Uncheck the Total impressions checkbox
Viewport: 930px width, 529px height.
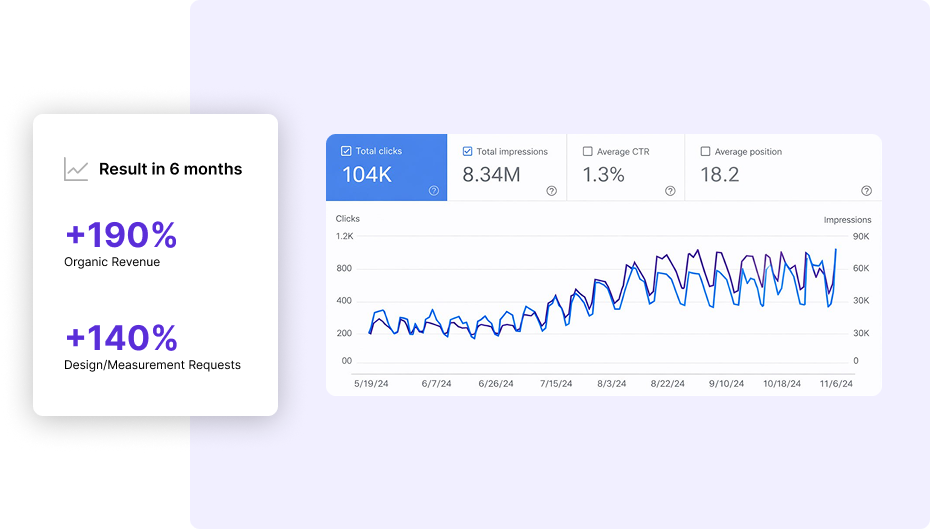467,152
